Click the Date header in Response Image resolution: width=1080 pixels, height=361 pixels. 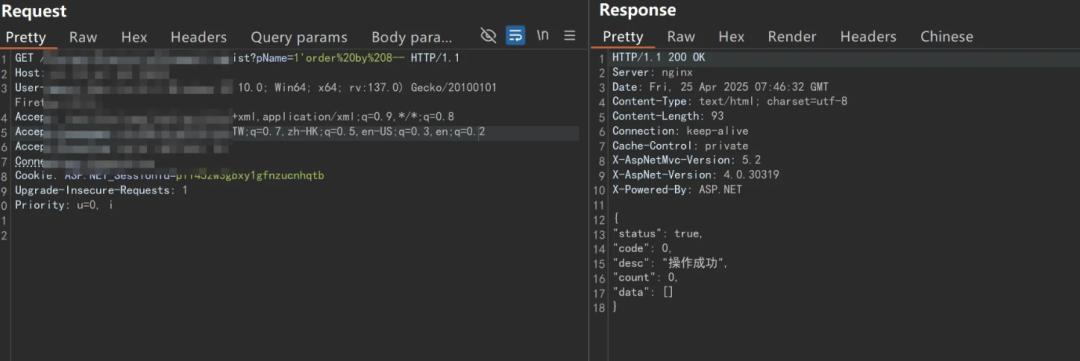click(x=720, y=87)
